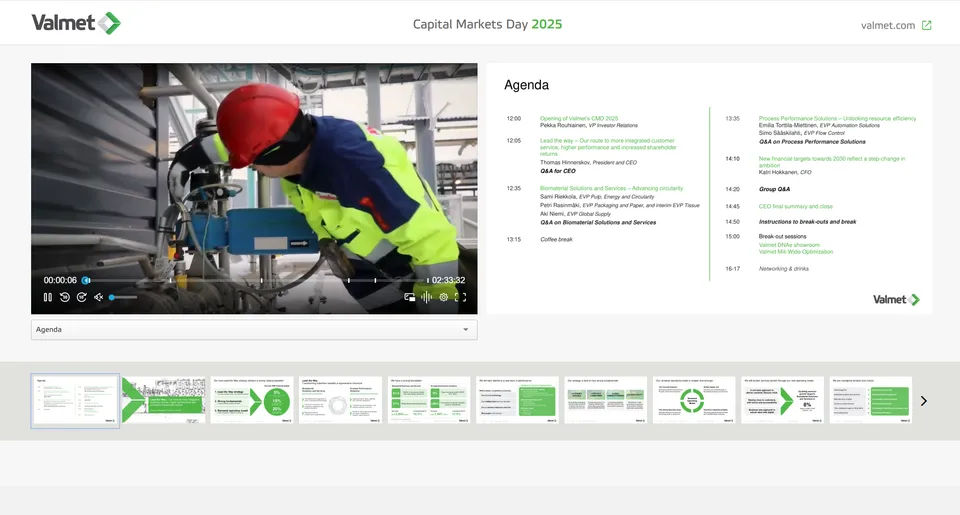
Task: Click the 'Coffee break' agenda line
Action: (x=556, y=239)
